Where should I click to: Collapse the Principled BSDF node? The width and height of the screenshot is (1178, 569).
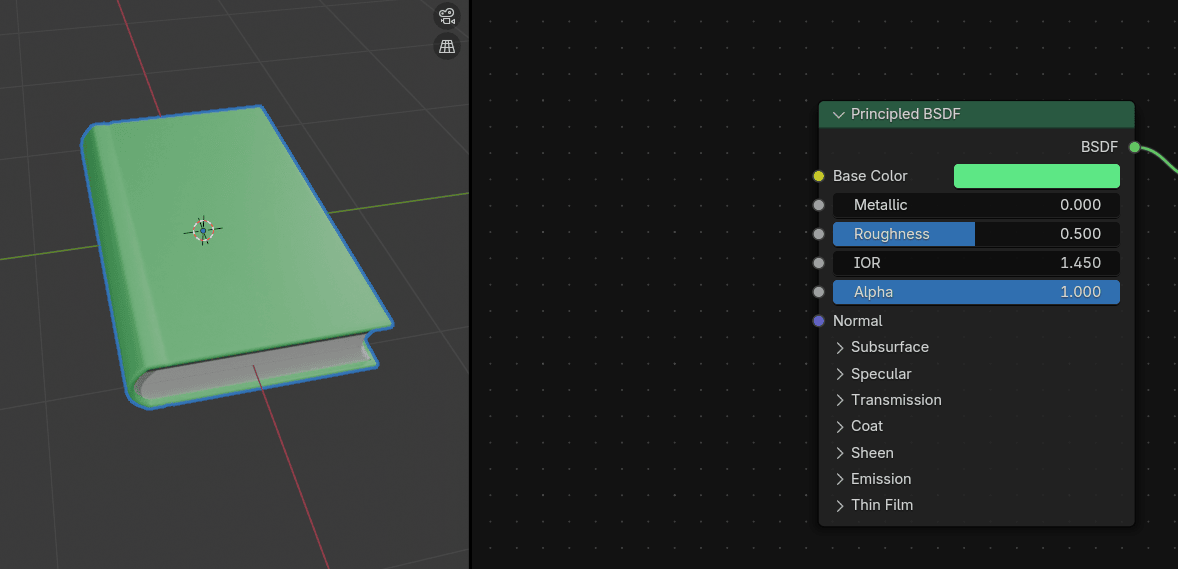[x=838, y=114]
